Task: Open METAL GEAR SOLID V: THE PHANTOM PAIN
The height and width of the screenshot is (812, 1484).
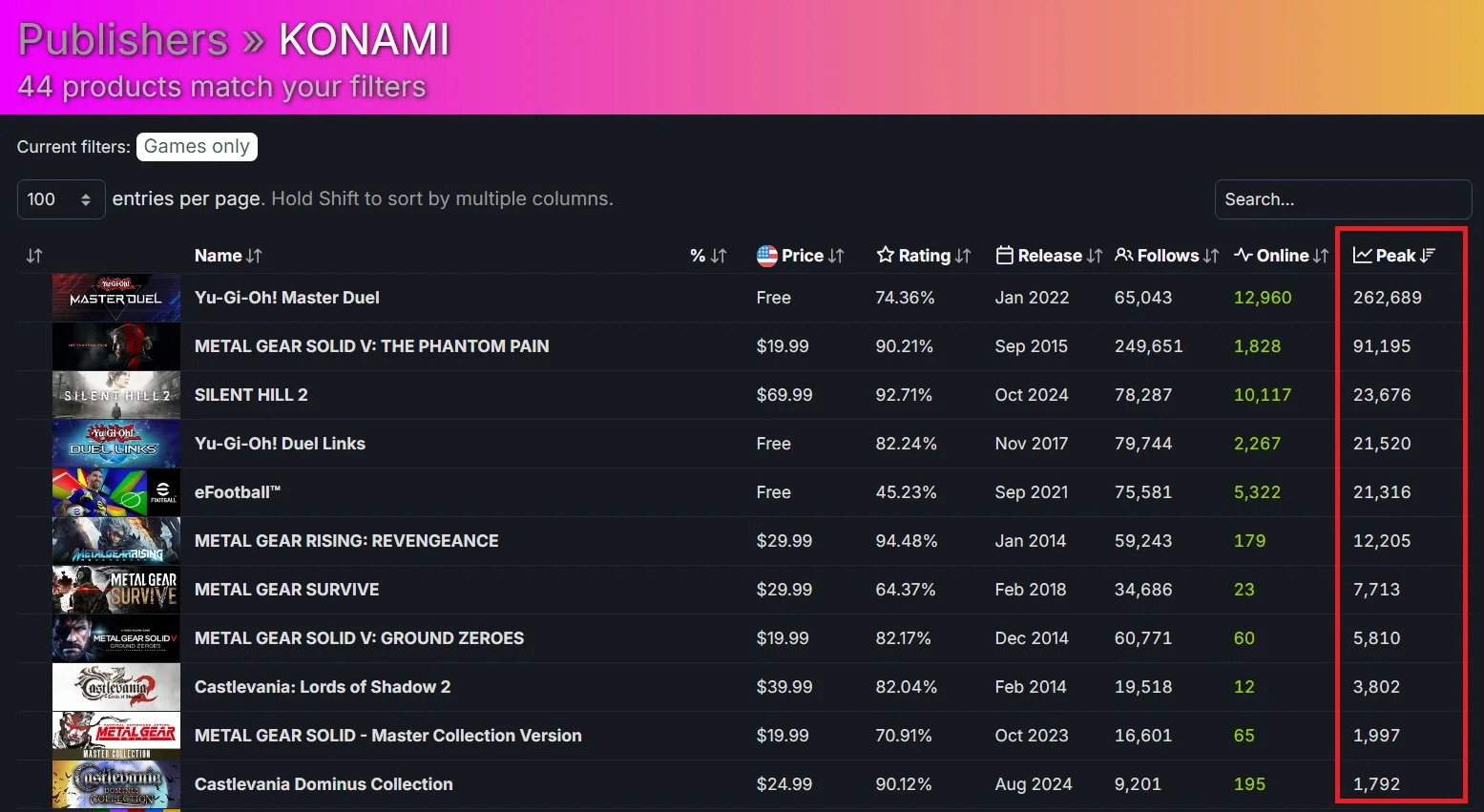Action: click(372, 346)
